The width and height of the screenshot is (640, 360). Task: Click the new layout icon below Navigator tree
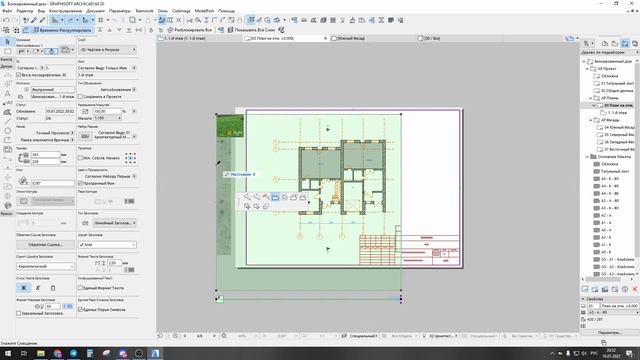tap(585, 289)
